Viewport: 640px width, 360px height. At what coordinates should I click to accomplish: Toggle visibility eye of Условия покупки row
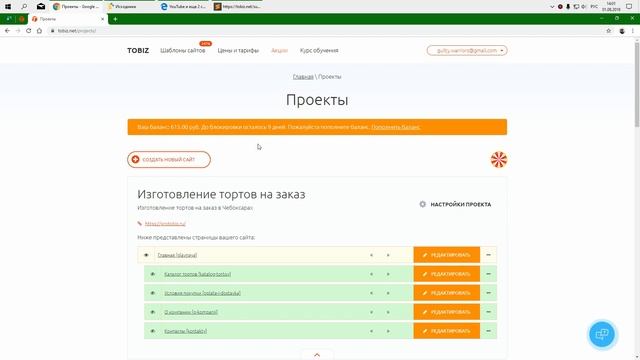pyautogui.click(x=153, y=293)
